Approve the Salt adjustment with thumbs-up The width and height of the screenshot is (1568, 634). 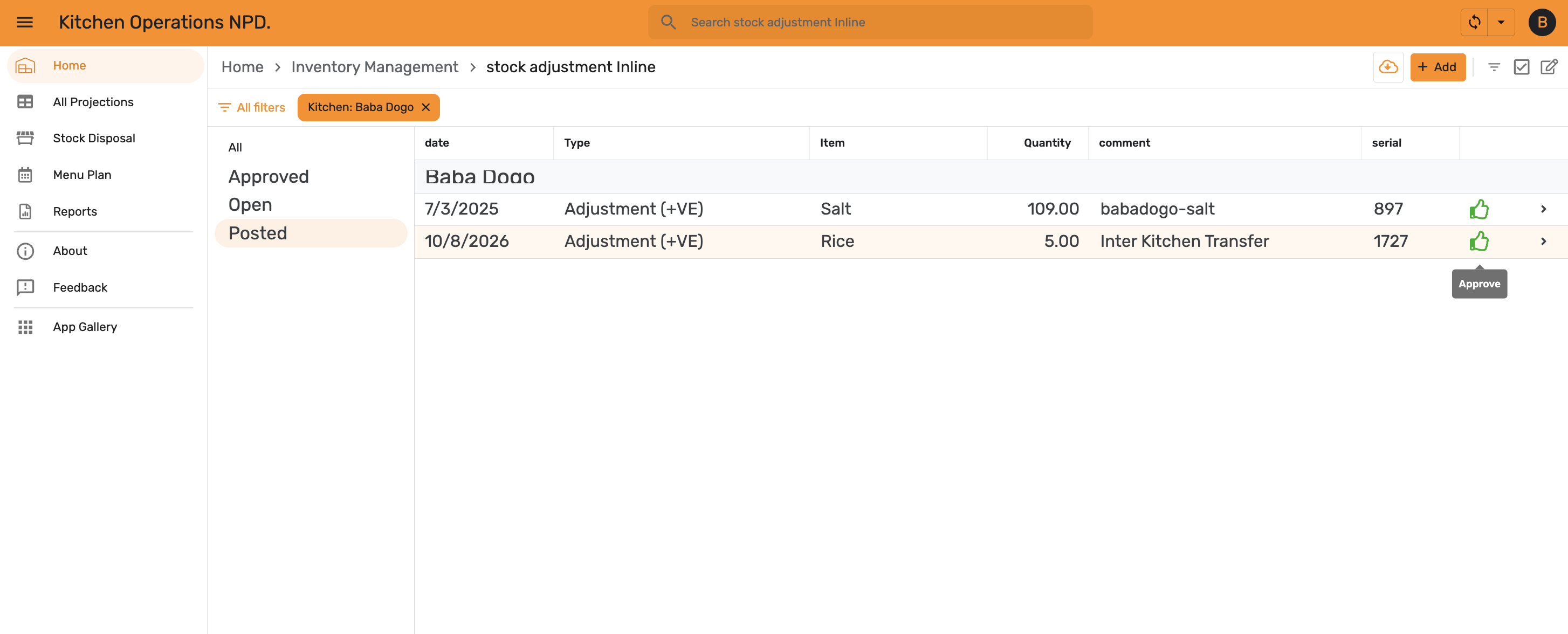click(1478, 209)
